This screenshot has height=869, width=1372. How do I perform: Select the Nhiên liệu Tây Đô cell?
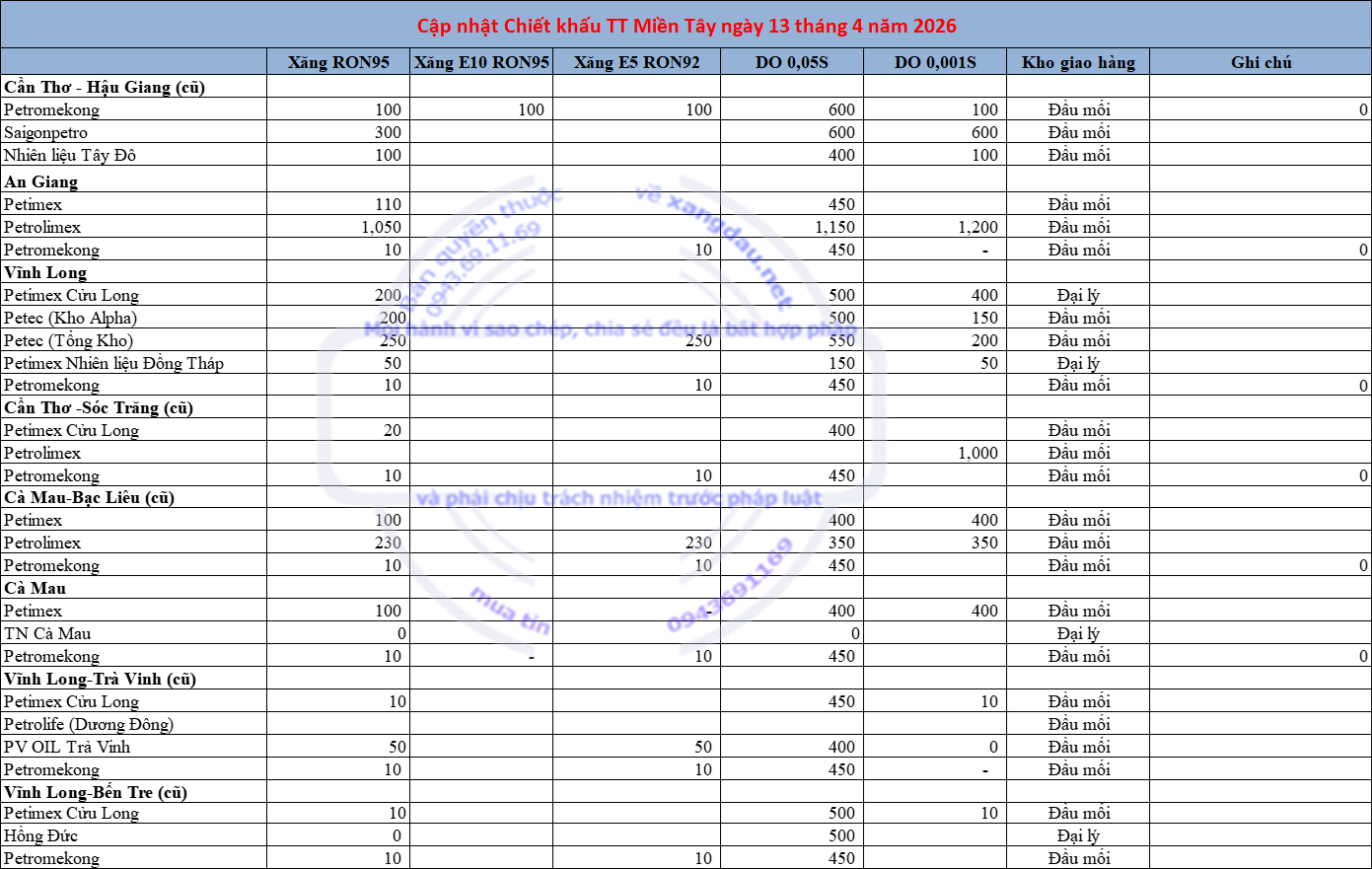pos(70,155)
